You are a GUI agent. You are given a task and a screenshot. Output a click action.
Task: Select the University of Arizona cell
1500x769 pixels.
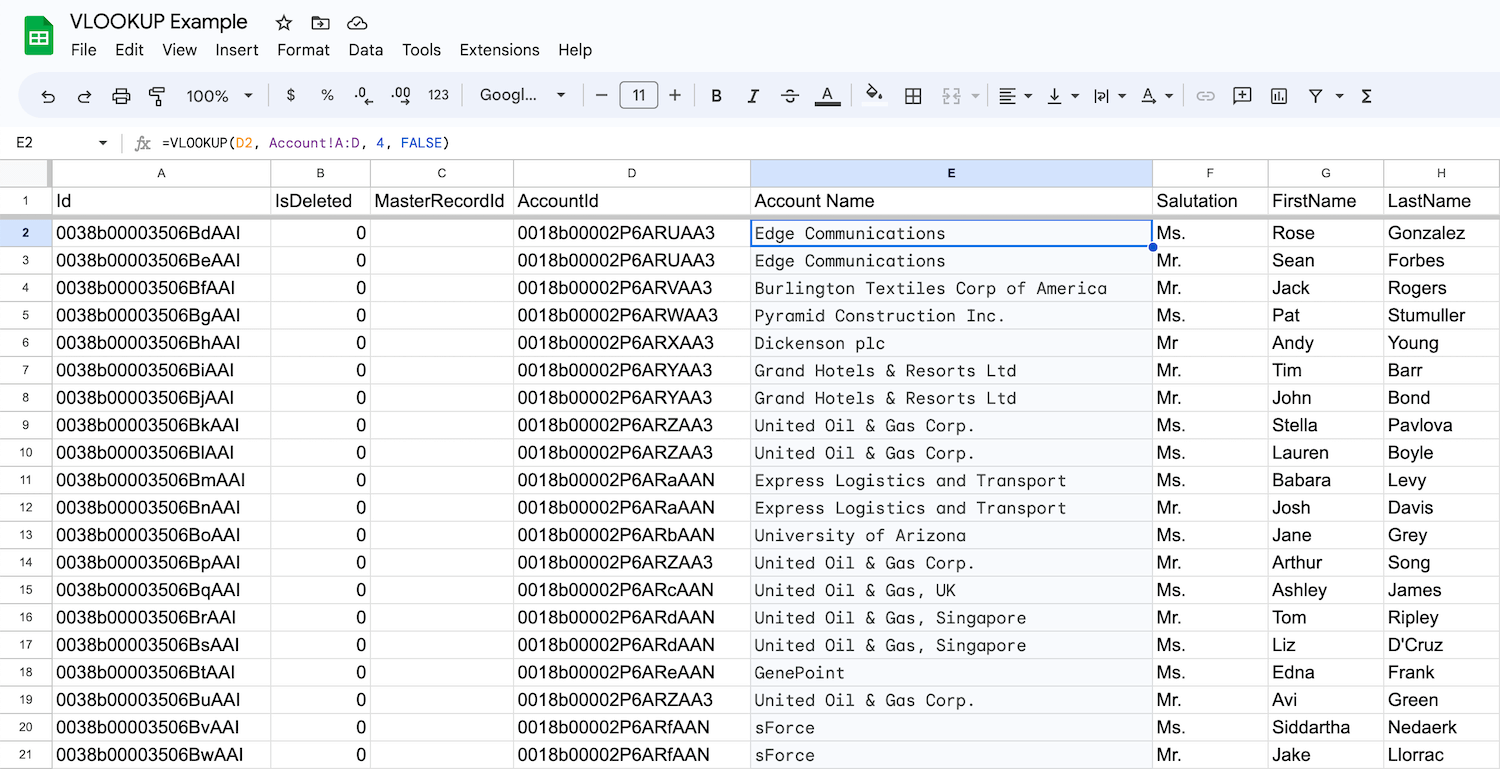pos(951,536)
